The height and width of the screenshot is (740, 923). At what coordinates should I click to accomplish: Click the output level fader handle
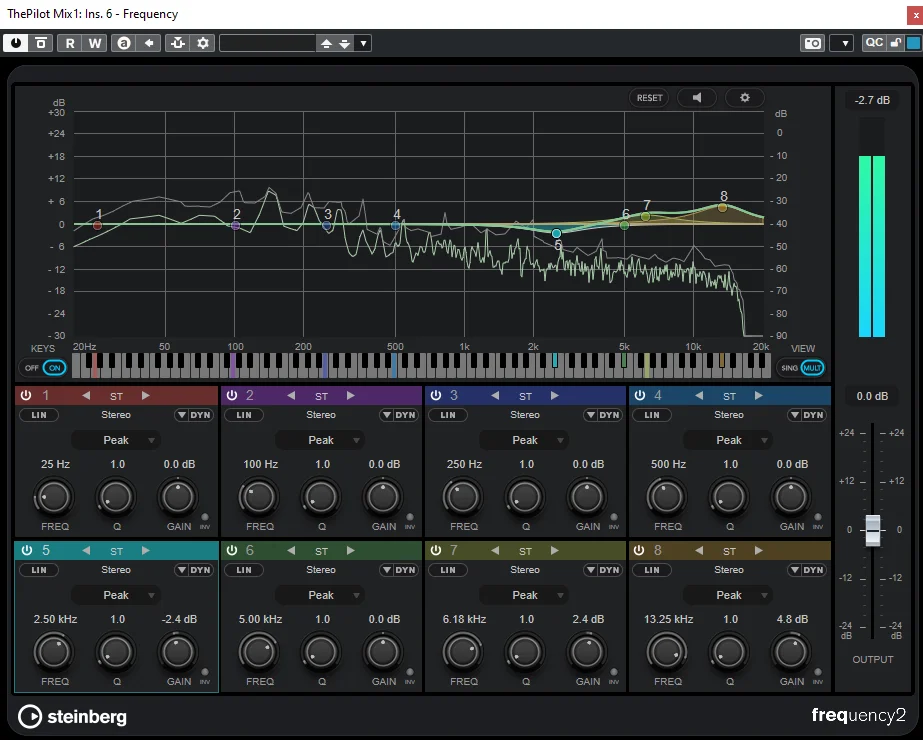coord(872,530)
